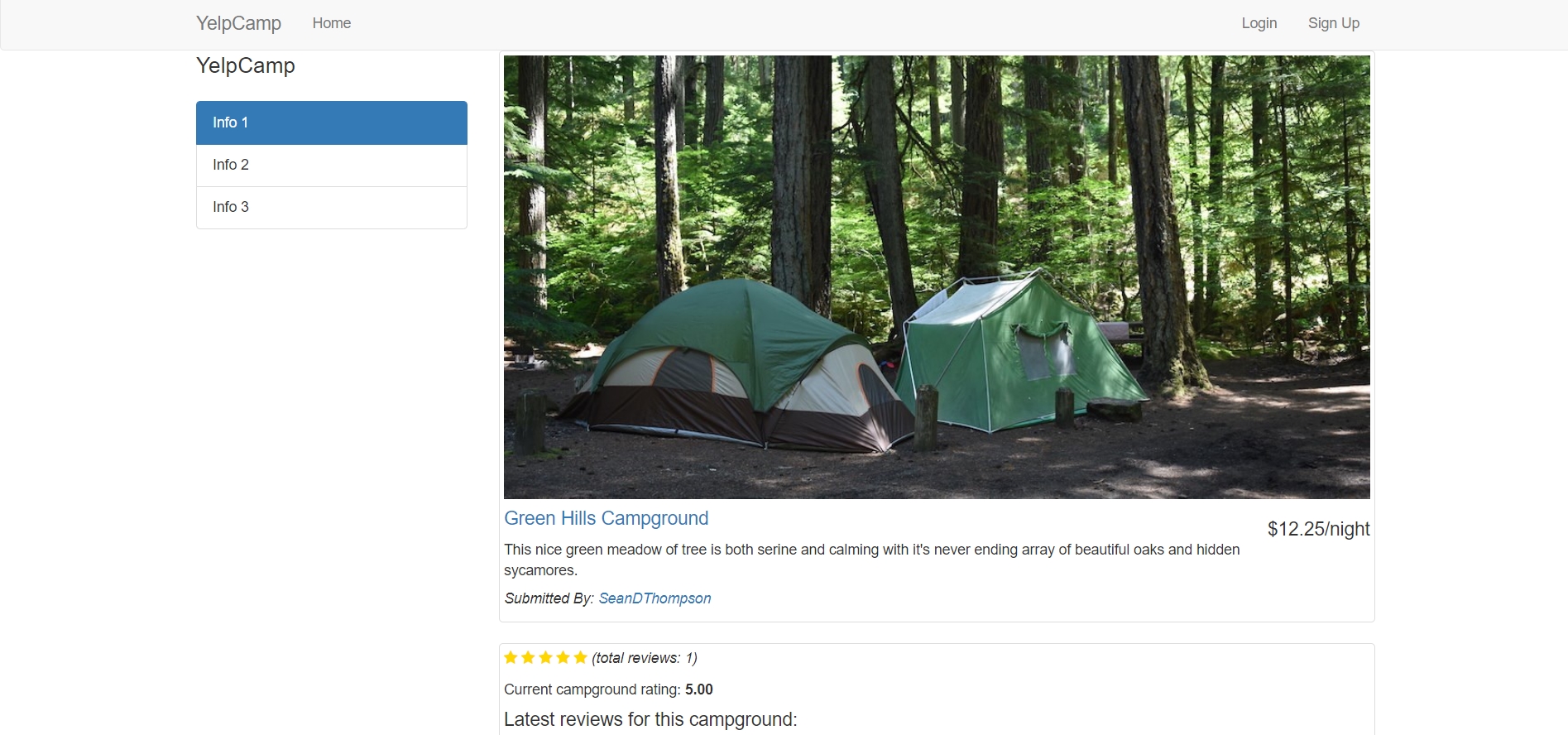This screenshot has height=735, width=1568.
Task: Click the Latest reviews for this campground heading
Action: [x=650, y=719]
